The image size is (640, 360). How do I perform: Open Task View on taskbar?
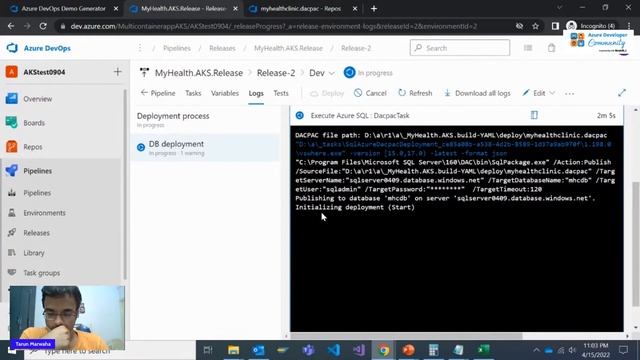coord(208,350)
